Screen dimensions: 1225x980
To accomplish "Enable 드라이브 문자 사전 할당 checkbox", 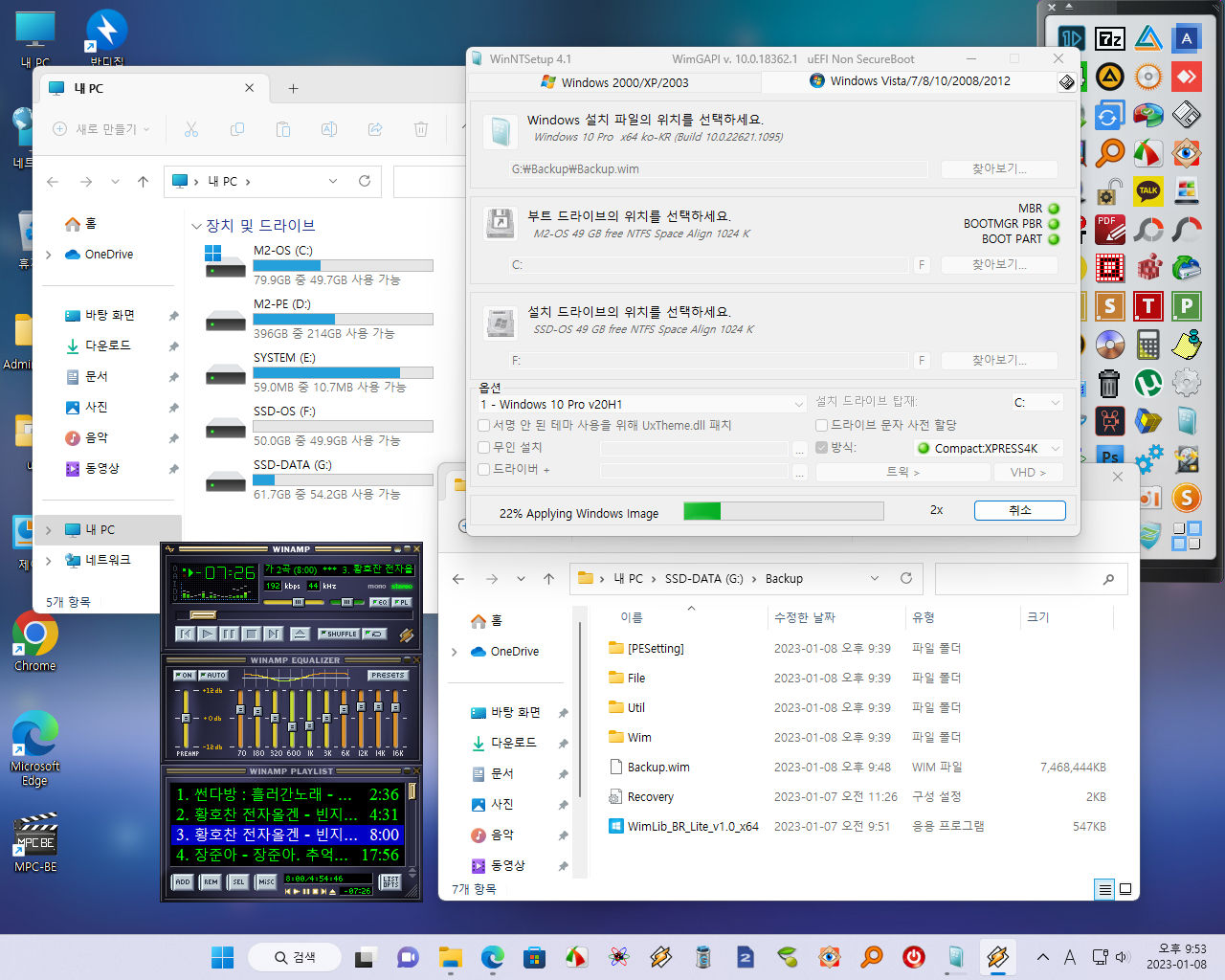I will [821, 425].
